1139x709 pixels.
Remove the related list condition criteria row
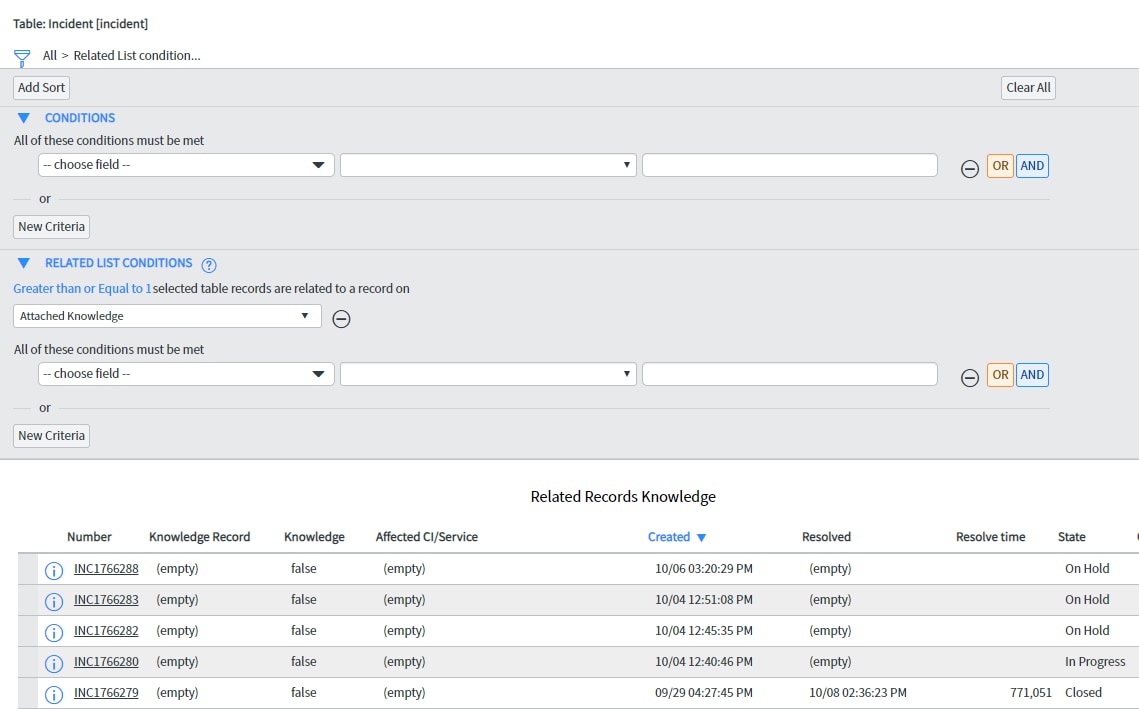click(x=970, y=377)
